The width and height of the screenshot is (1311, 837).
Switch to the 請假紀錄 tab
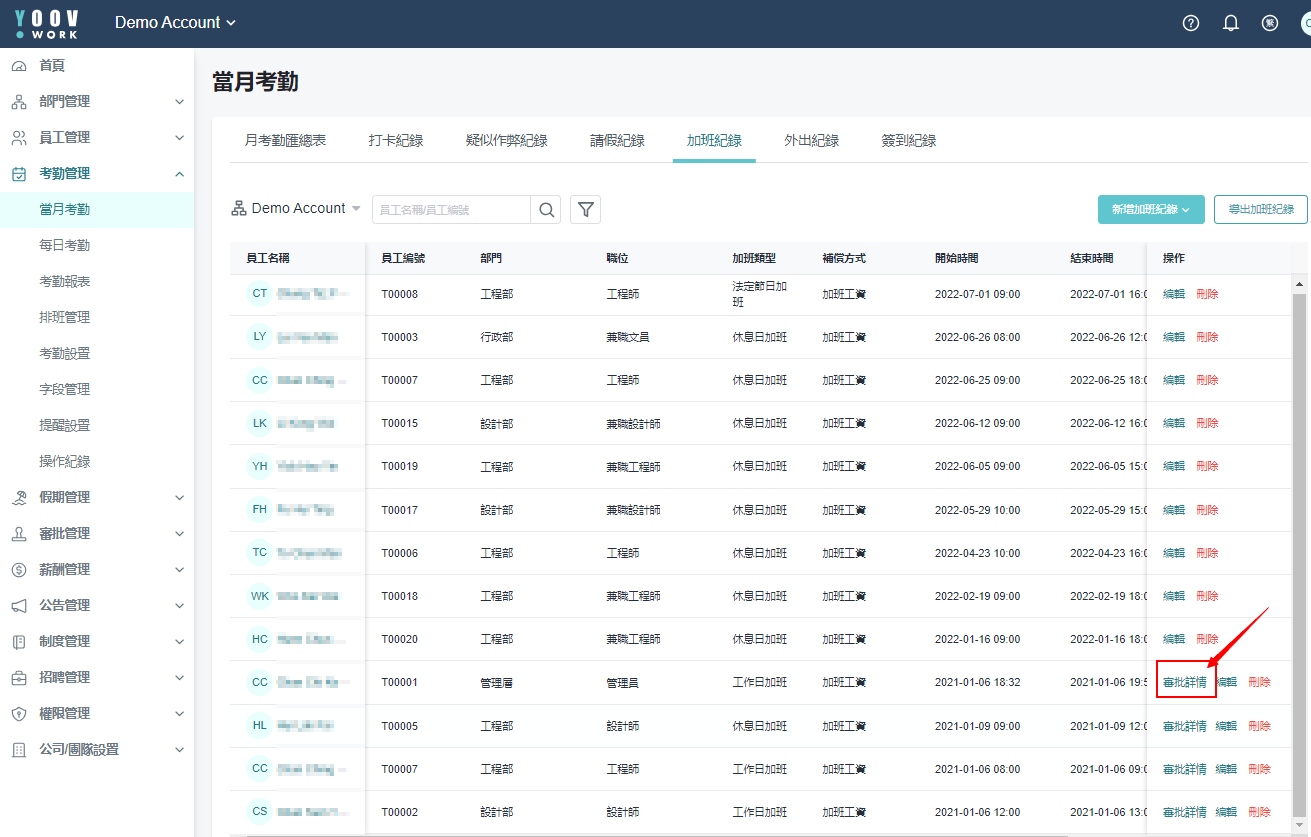[617, 141]
